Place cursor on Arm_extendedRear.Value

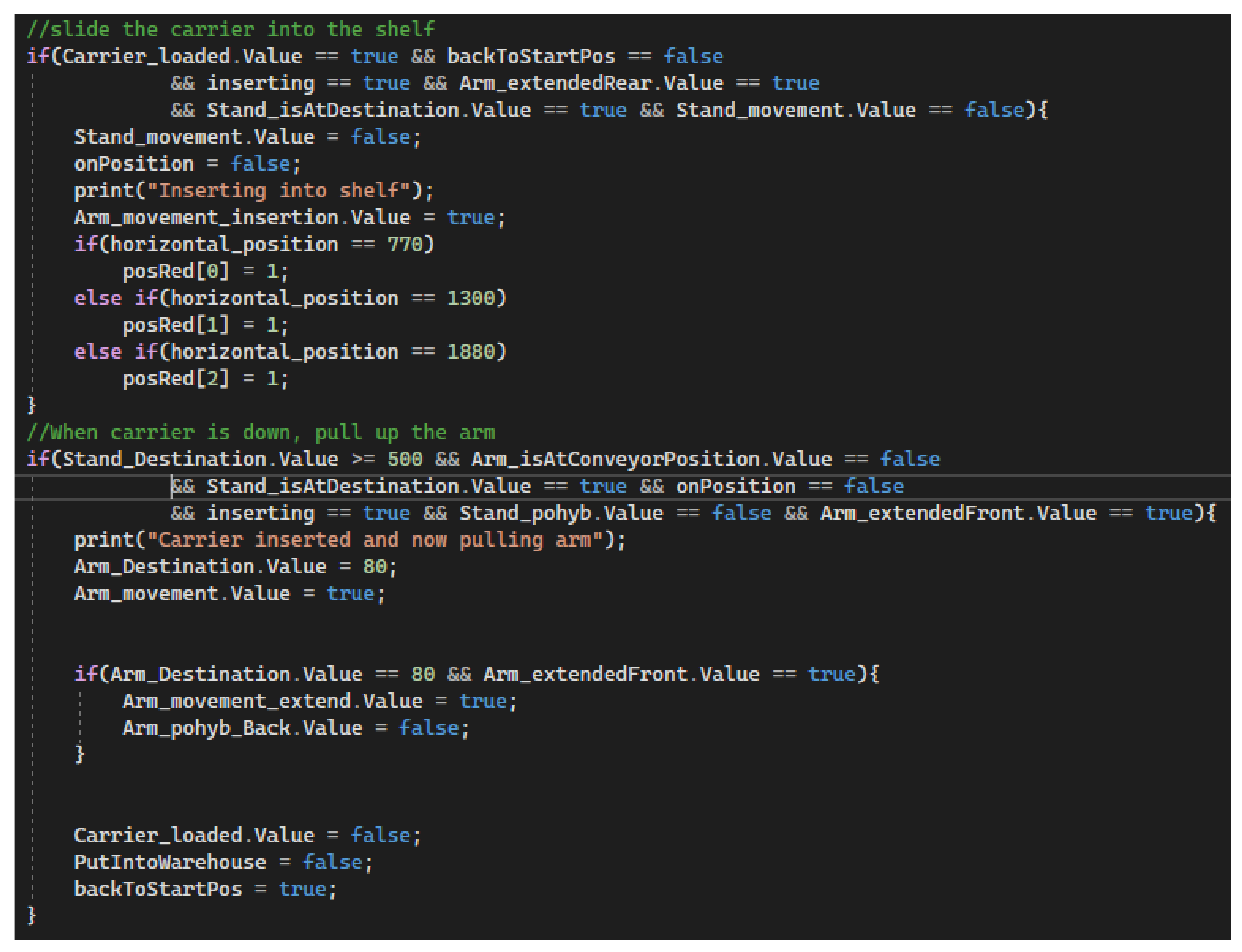point(591,83)
